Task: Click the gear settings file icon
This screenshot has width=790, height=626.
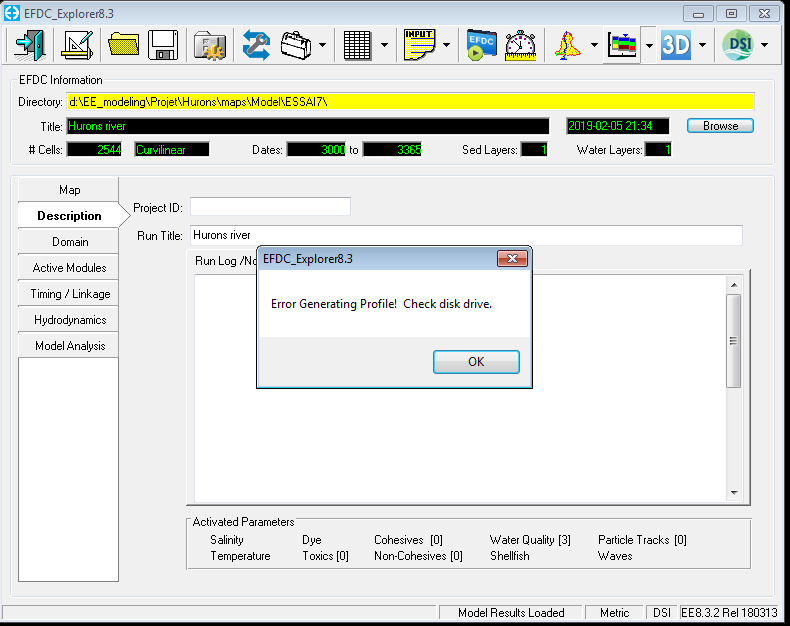Action: 210,46
